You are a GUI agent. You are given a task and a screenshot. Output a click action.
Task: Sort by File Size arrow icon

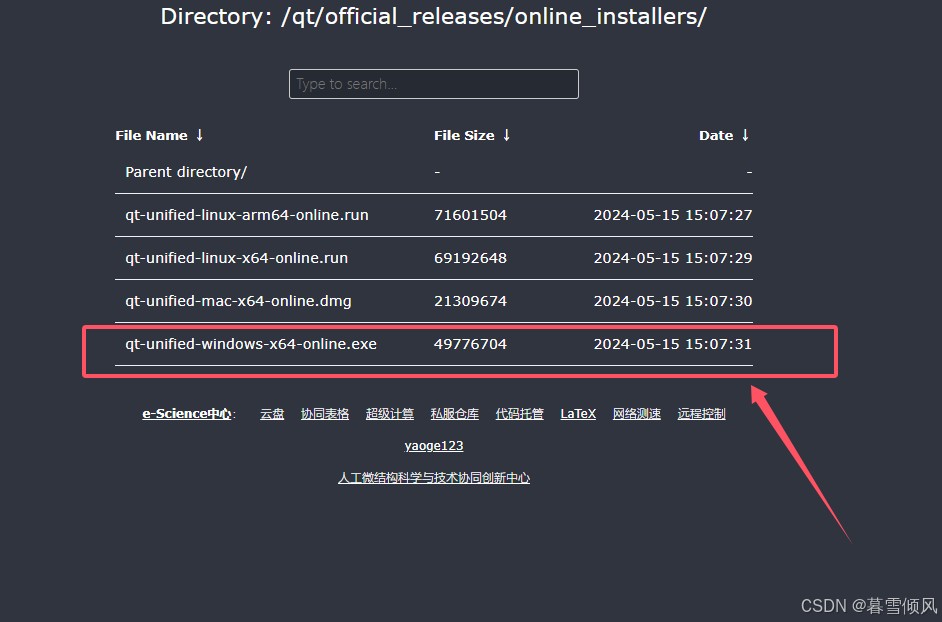(x=506, y=135)
